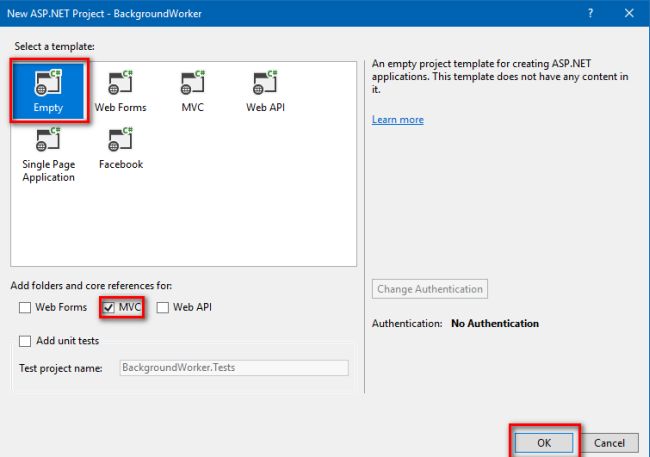Close the New ASP.NET Project dialog
Viewport: 650px width, 457px height.
pos(629,13)
